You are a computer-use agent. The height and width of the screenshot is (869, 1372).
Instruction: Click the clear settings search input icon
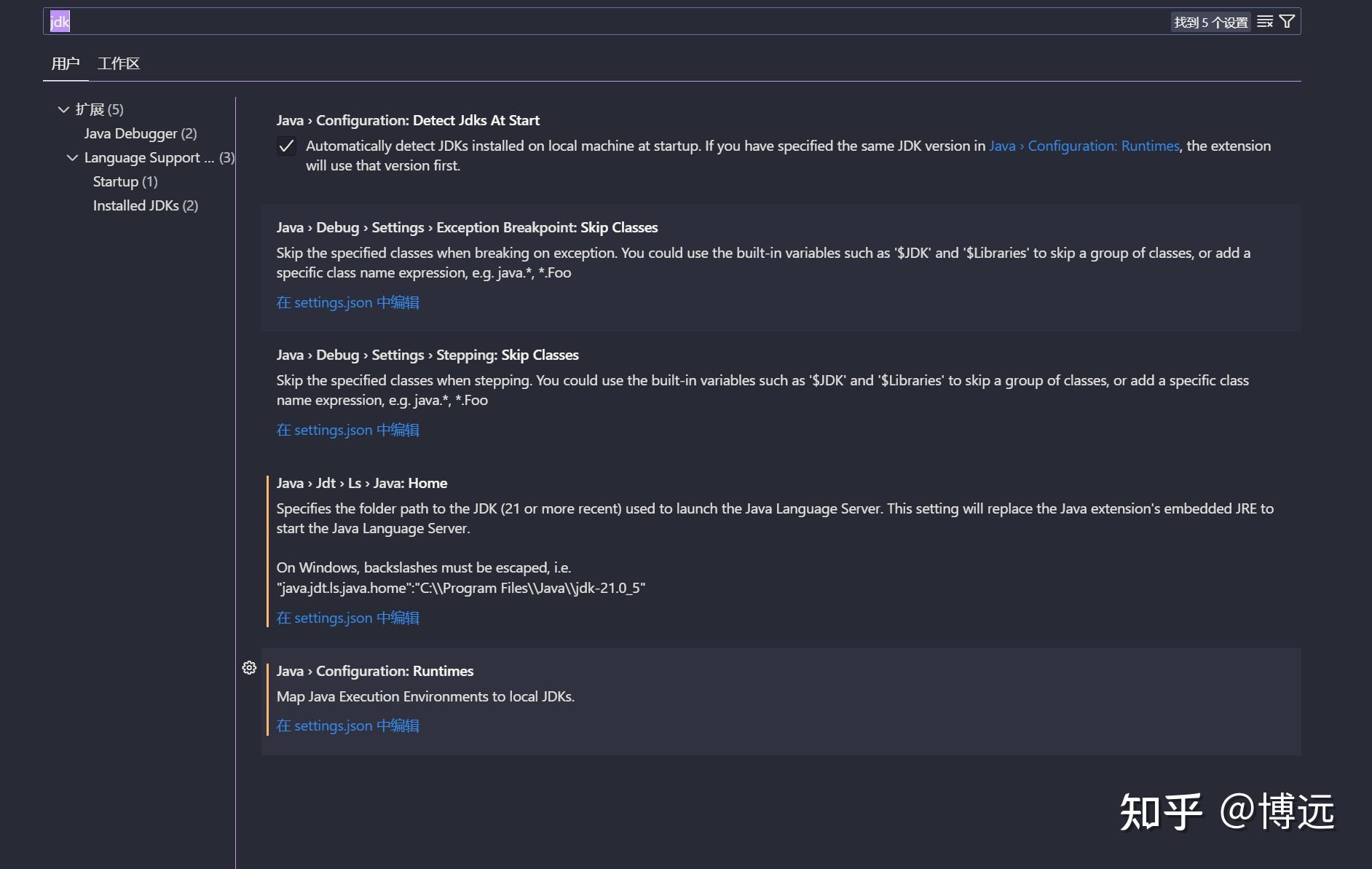pyautogui.click(x=1265, y=22)
